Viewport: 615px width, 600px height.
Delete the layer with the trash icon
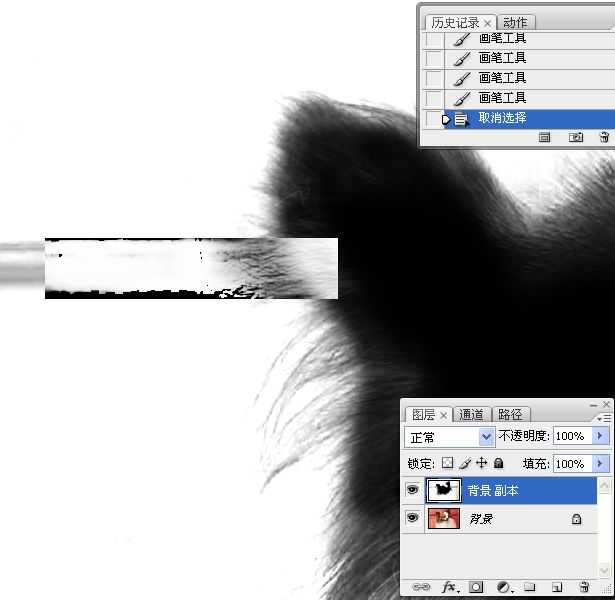point(584,587)
